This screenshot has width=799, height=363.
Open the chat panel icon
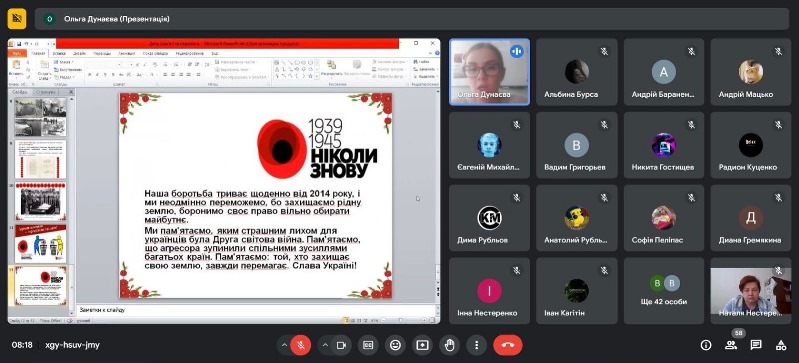756,345
